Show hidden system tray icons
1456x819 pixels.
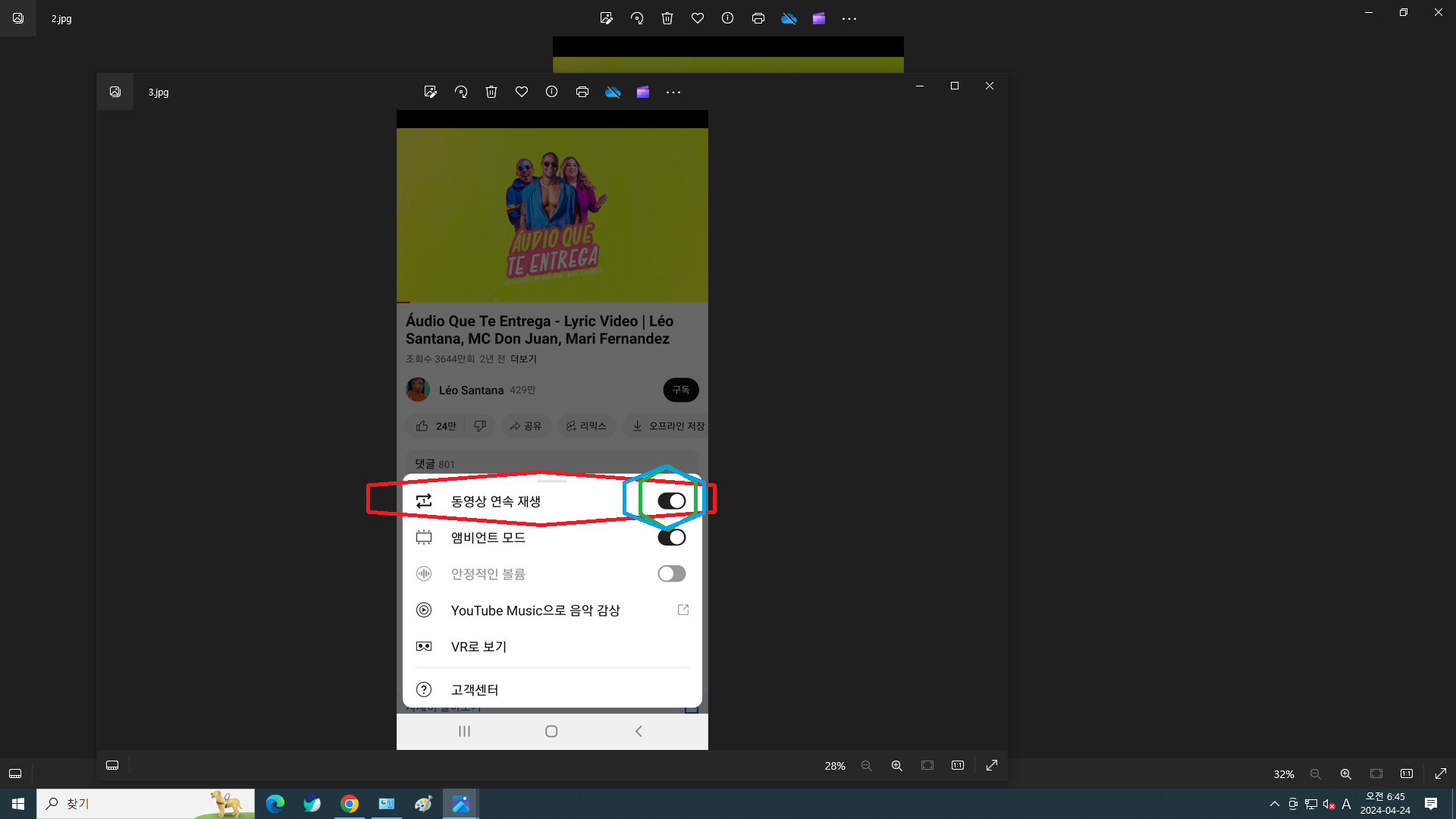tap(1275, 804)
